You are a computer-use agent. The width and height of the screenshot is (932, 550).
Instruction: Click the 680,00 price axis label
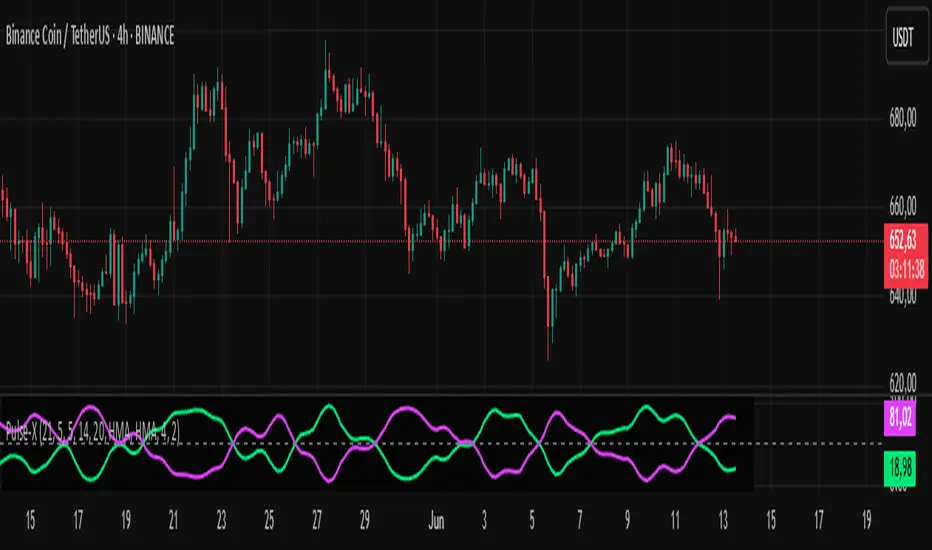pyautogui.click(x=902, y=118)
